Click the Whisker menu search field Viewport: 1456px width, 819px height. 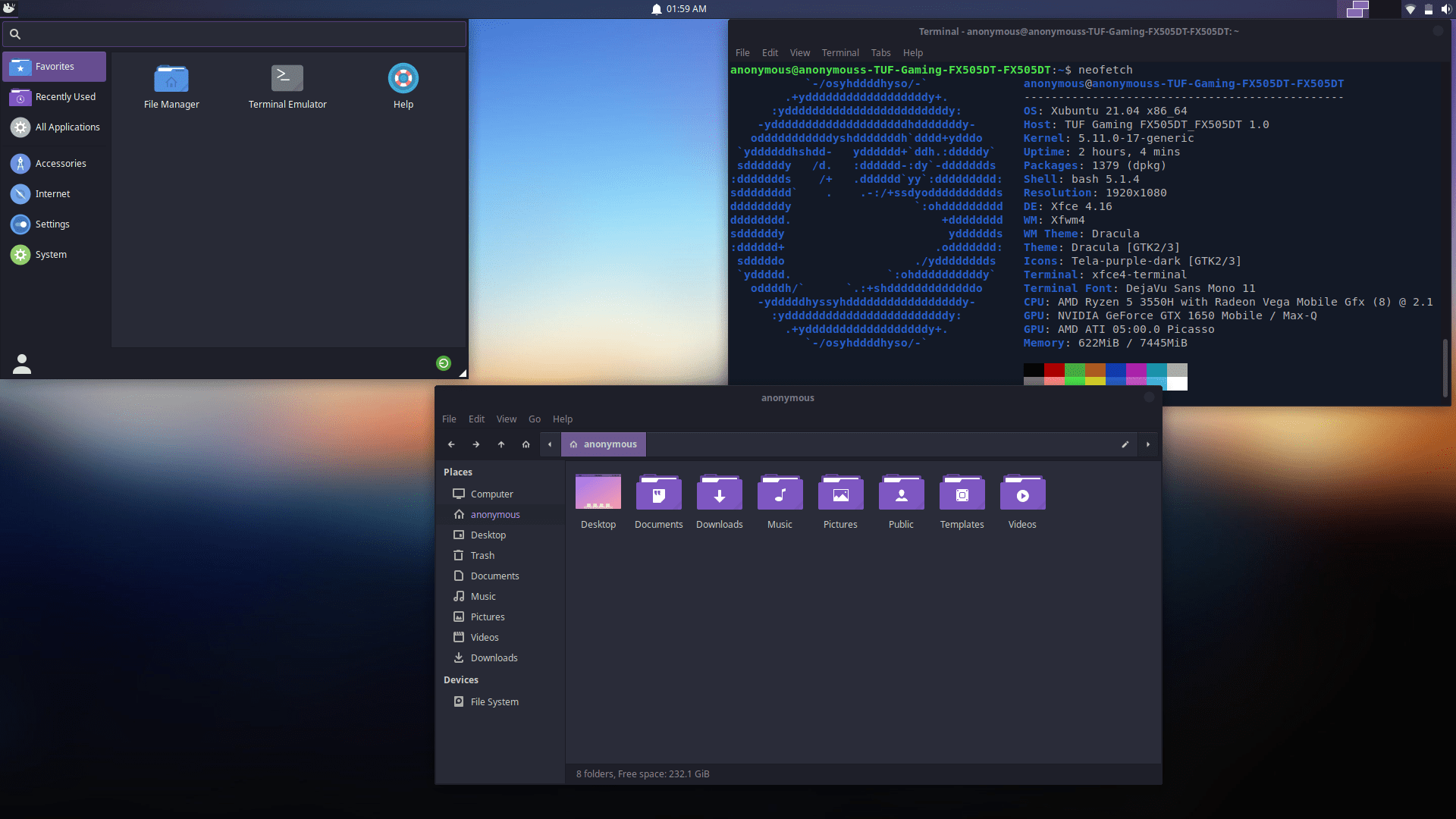coord(233,34)
